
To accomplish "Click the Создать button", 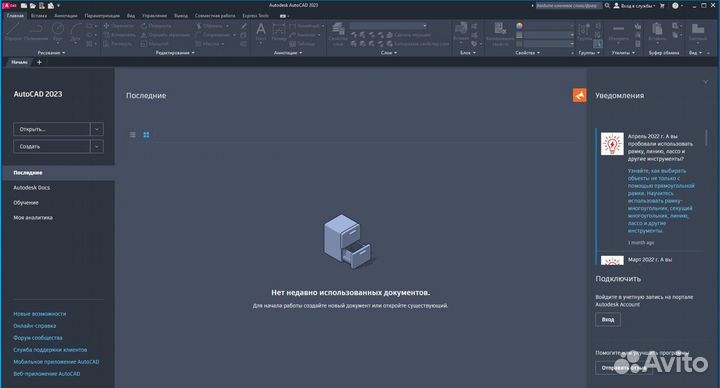I will 52,146.
